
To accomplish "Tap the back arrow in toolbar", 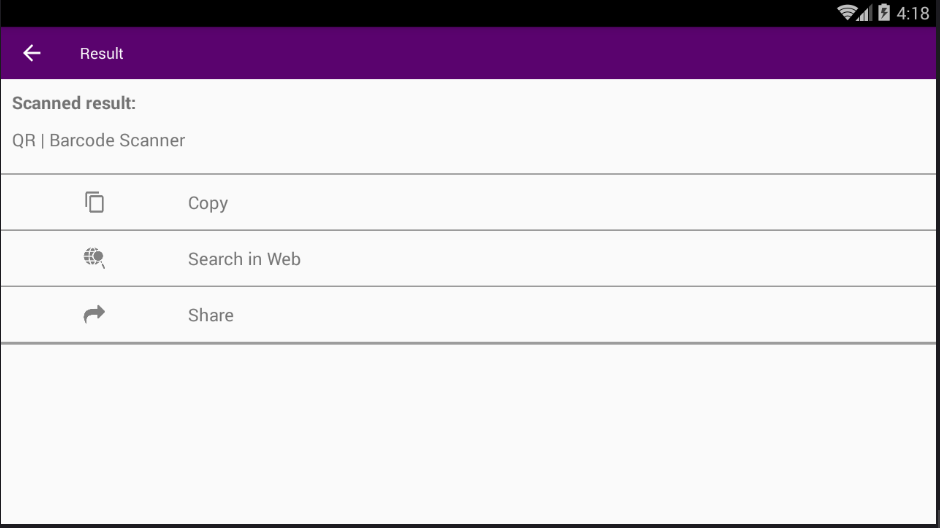I will [x=32, y=53].
